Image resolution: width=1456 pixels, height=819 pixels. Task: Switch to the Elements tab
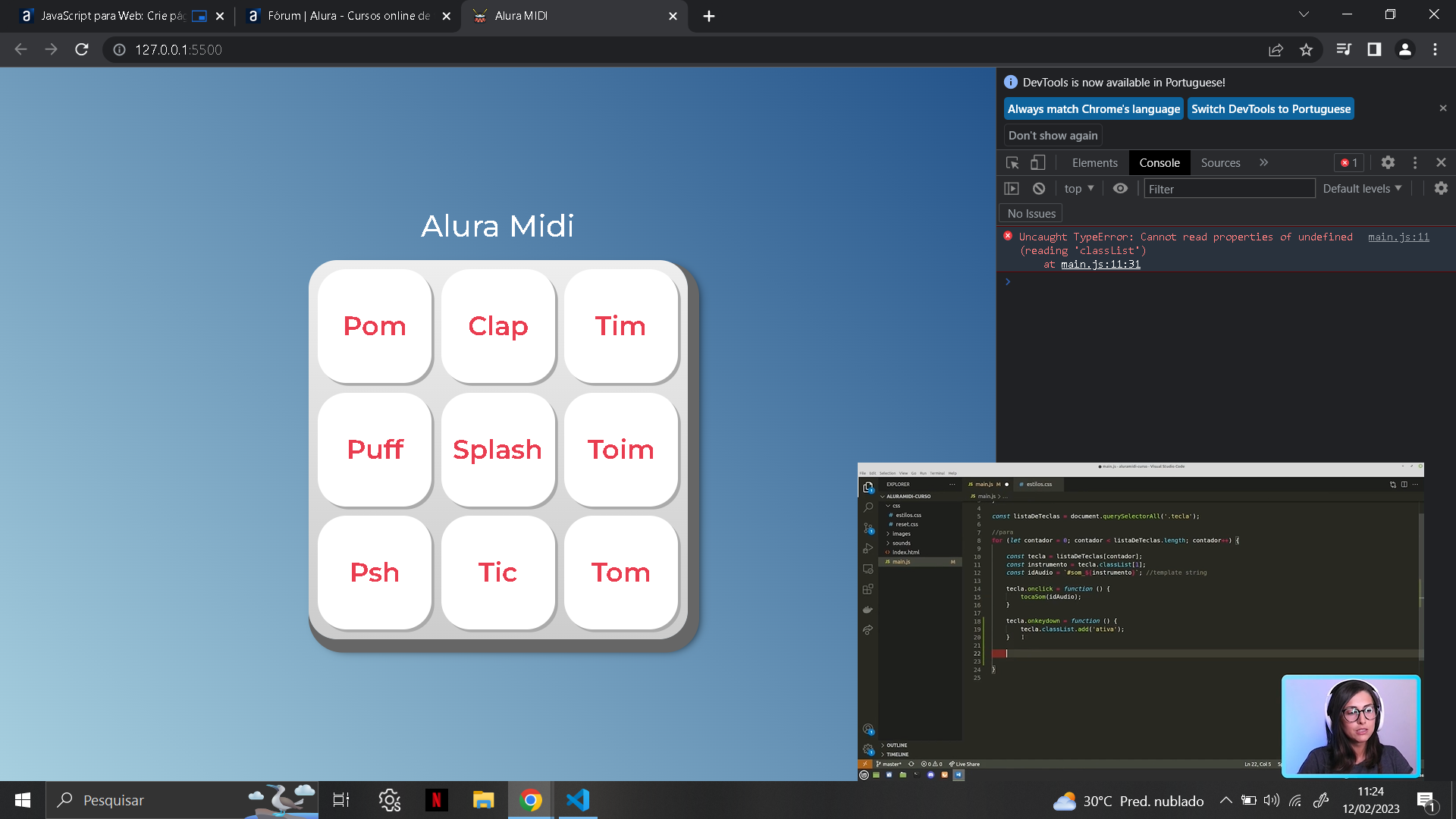pyautogui.click(x=1094, y=163)
